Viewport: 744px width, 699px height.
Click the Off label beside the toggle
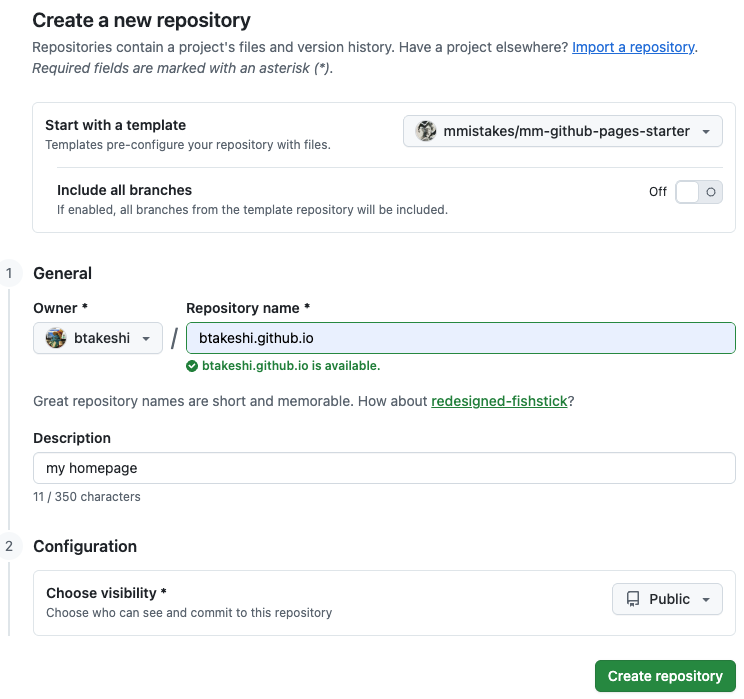tap(657, 192)
